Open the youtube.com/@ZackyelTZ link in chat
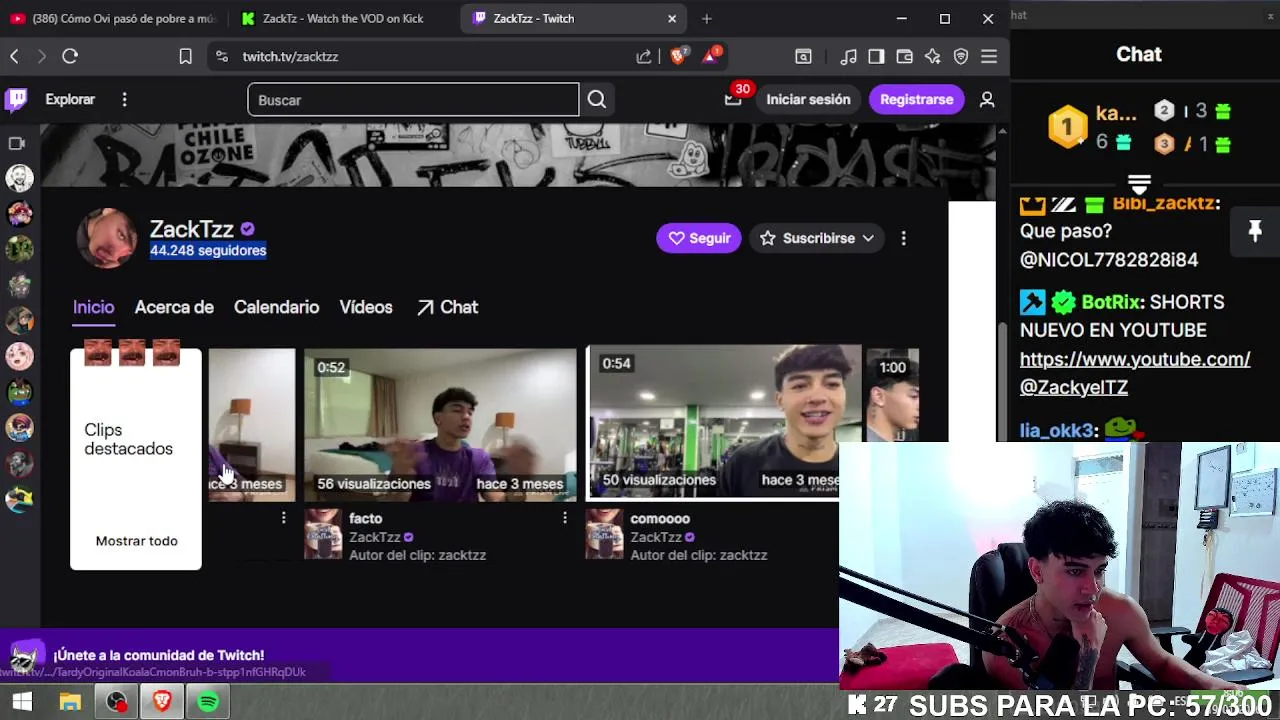 [x=1135, y=373]
